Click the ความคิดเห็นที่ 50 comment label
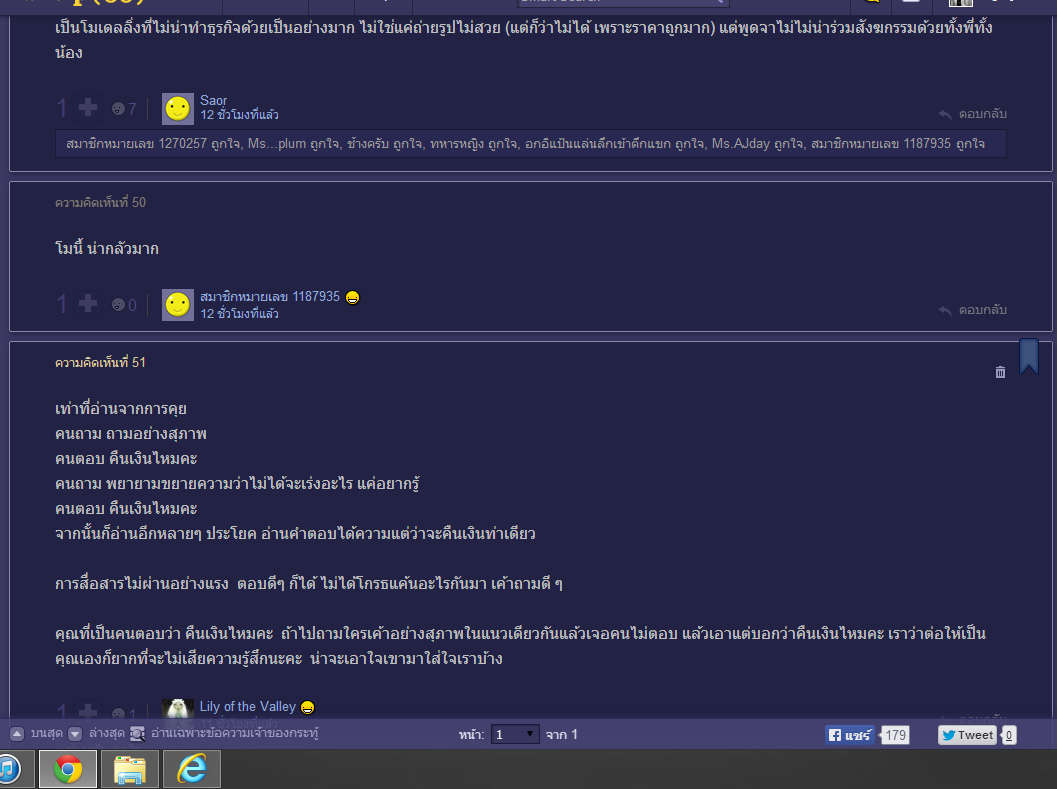The image size is (1057, 789). tap(100, 202)
